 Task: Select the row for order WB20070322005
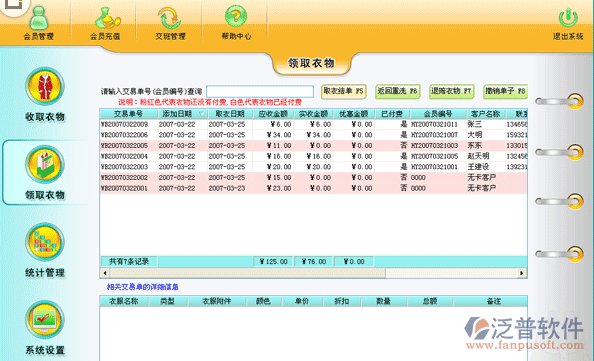click(x=314, y=145)
